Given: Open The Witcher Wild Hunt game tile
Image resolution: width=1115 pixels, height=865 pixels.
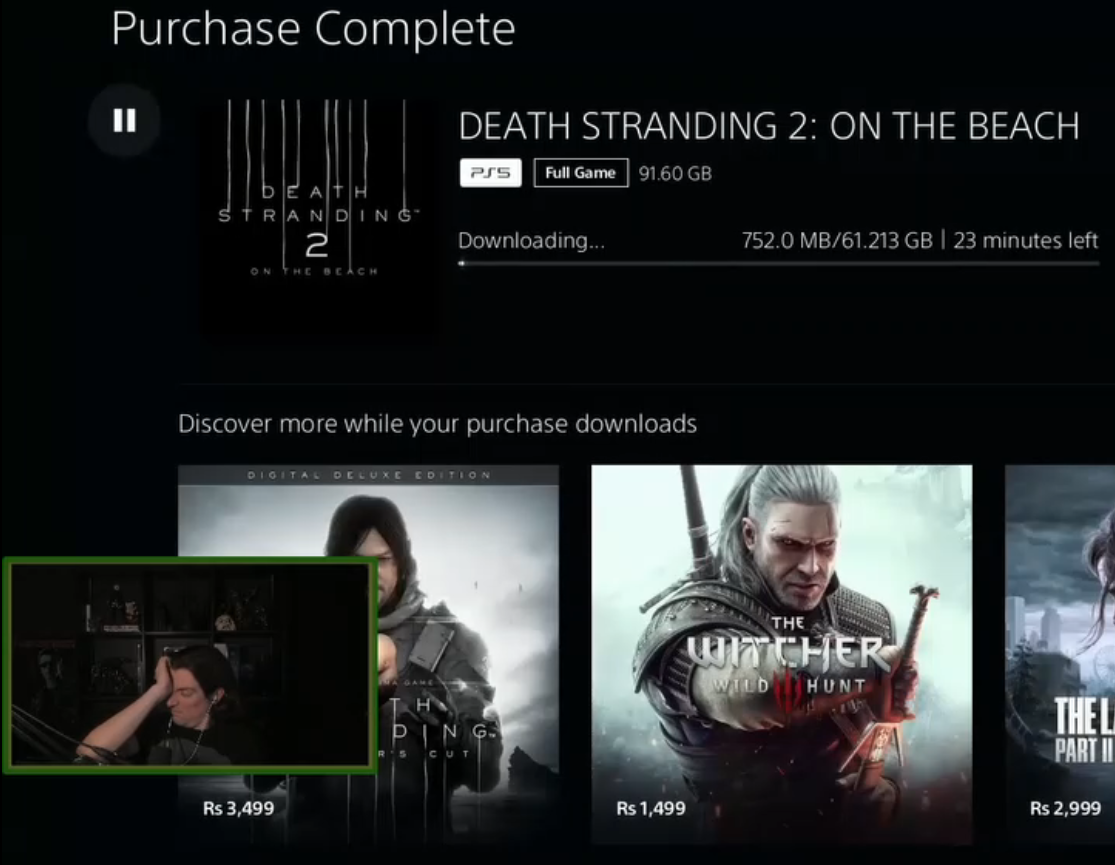Looking at the screenshot, I should (781, 654).
